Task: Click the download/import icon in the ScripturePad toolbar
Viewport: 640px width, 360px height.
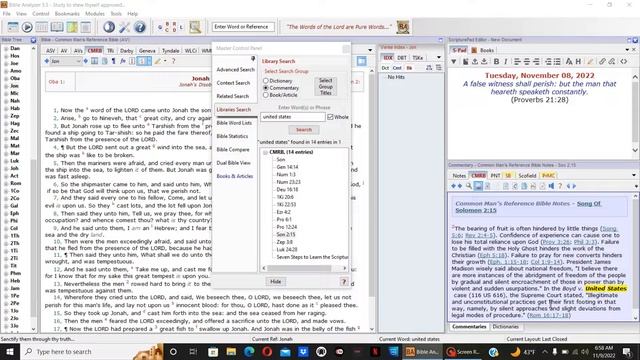Action: [484, 62]
